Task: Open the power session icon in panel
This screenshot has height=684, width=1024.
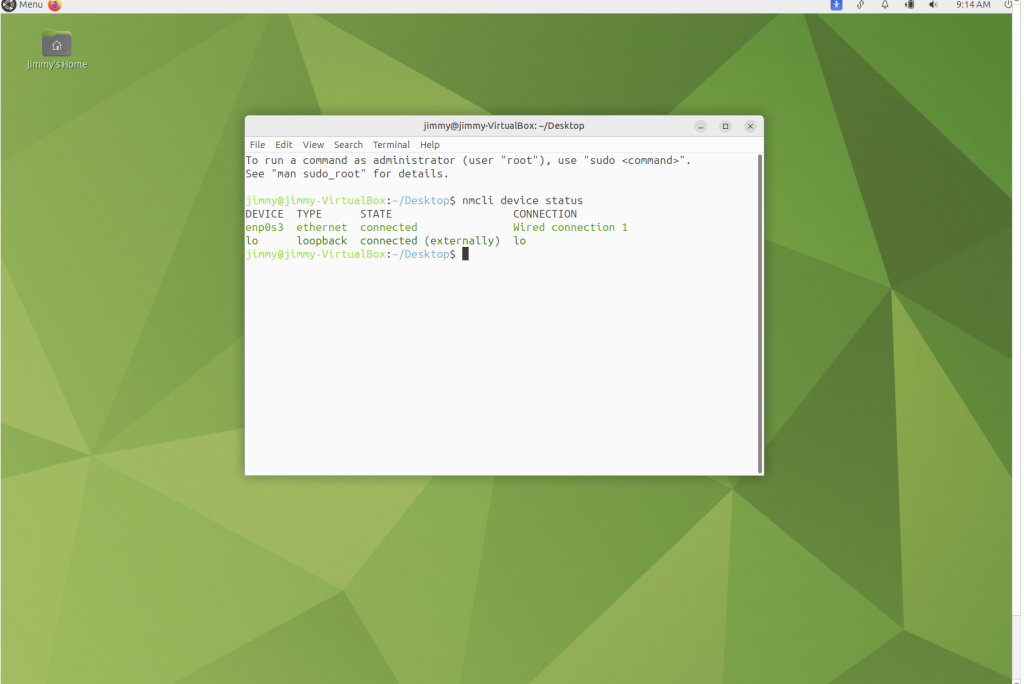Action: 1008,5
